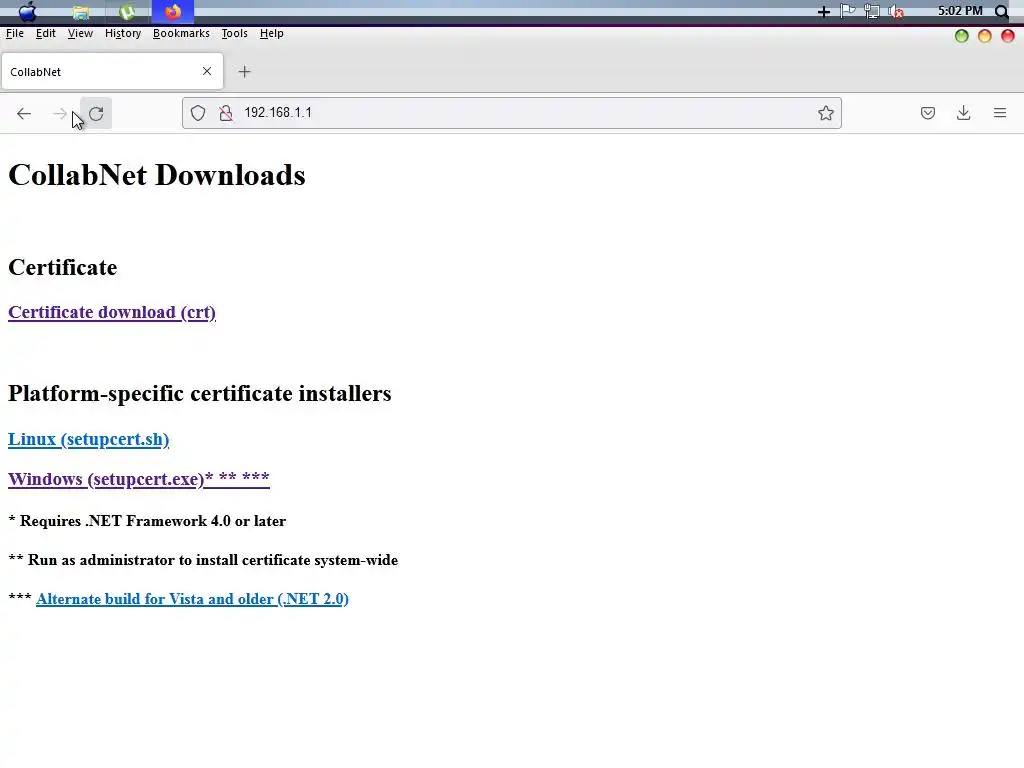Click the 192.168.1.1 address bar field

coord(511,113)
